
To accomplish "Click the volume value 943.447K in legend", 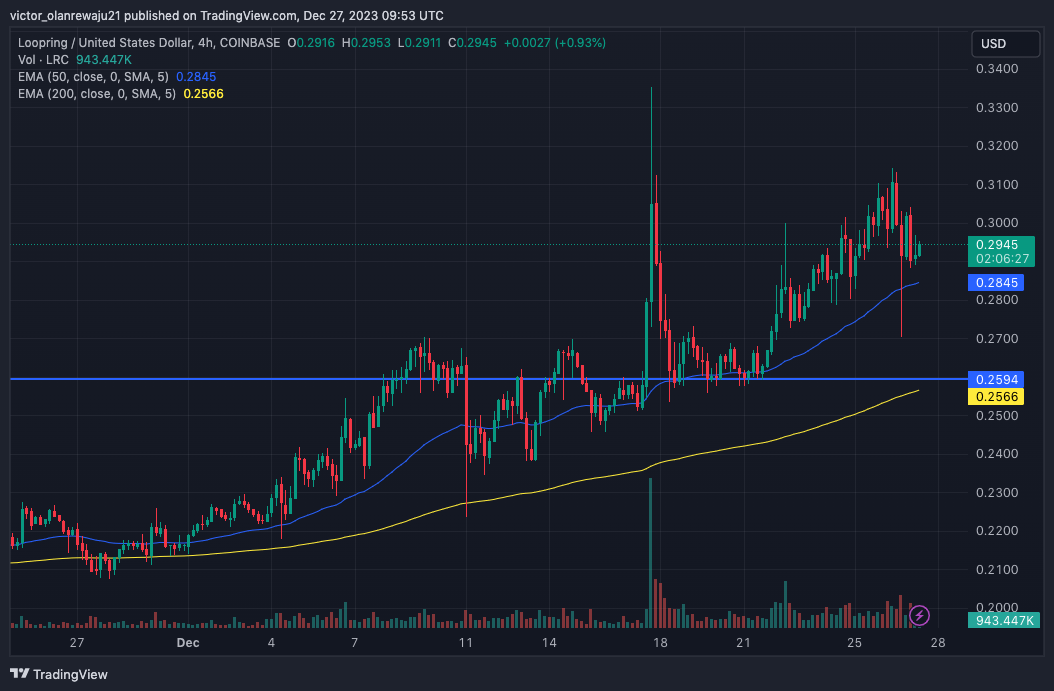I will click(104, 60).
